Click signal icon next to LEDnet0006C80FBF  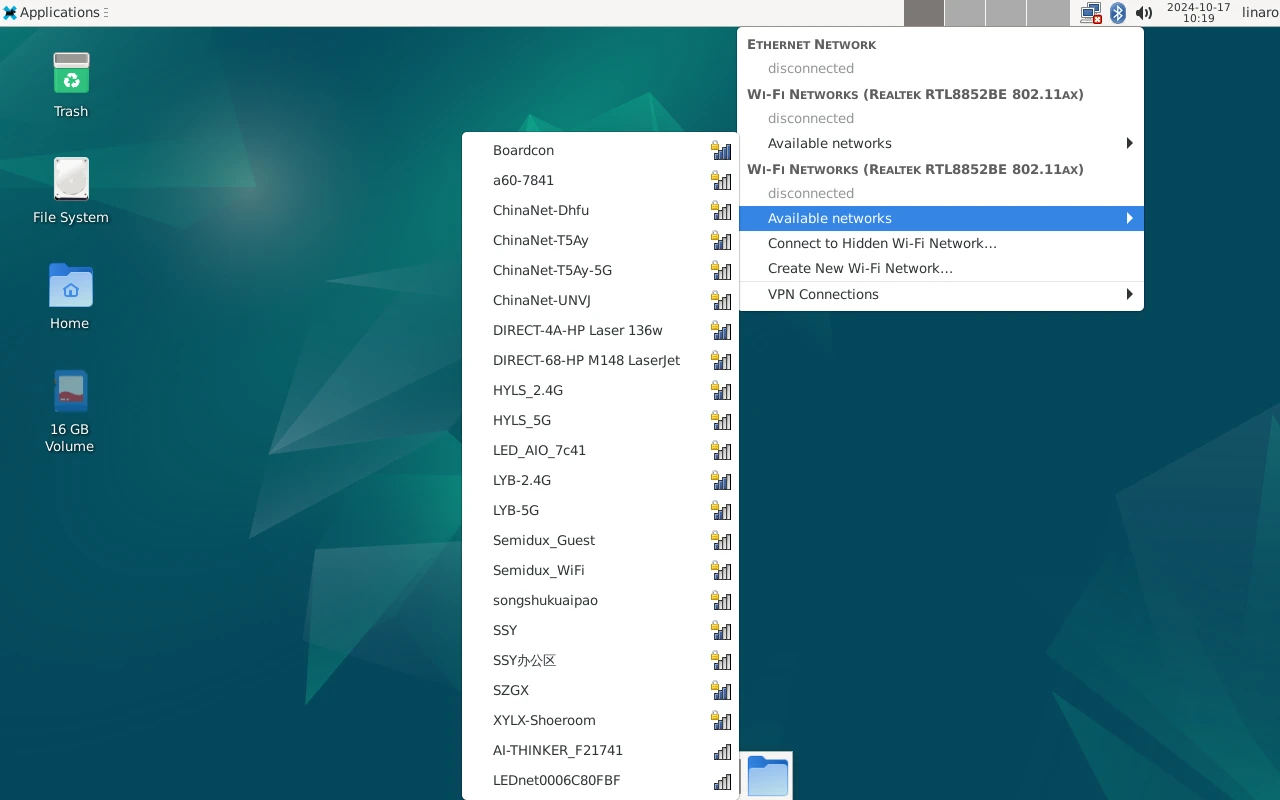(722, 781)
